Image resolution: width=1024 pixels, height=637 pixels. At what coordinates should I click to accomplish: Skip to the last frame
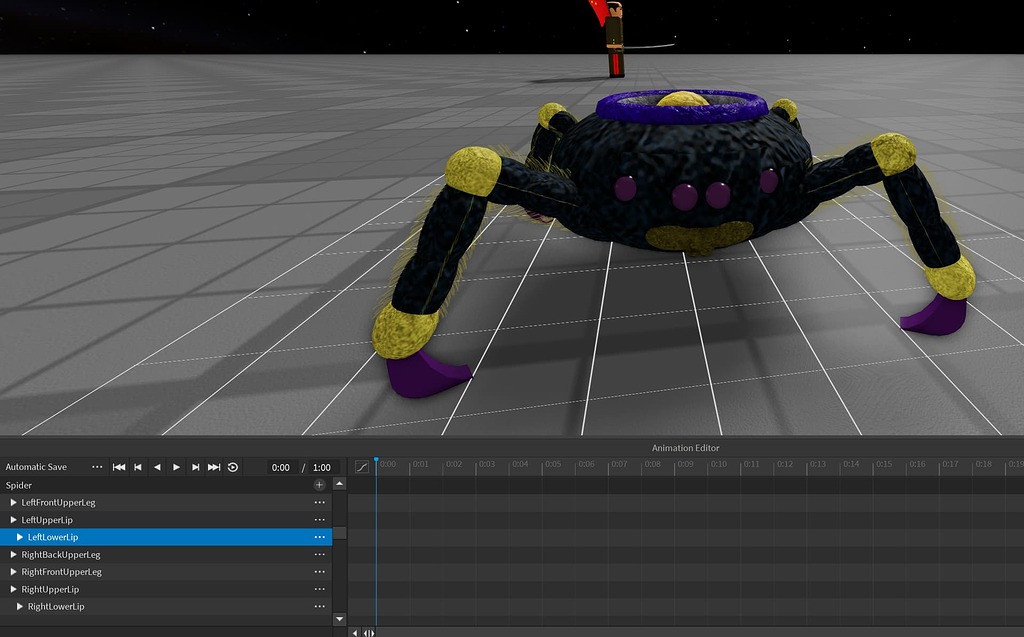(213, 467)
